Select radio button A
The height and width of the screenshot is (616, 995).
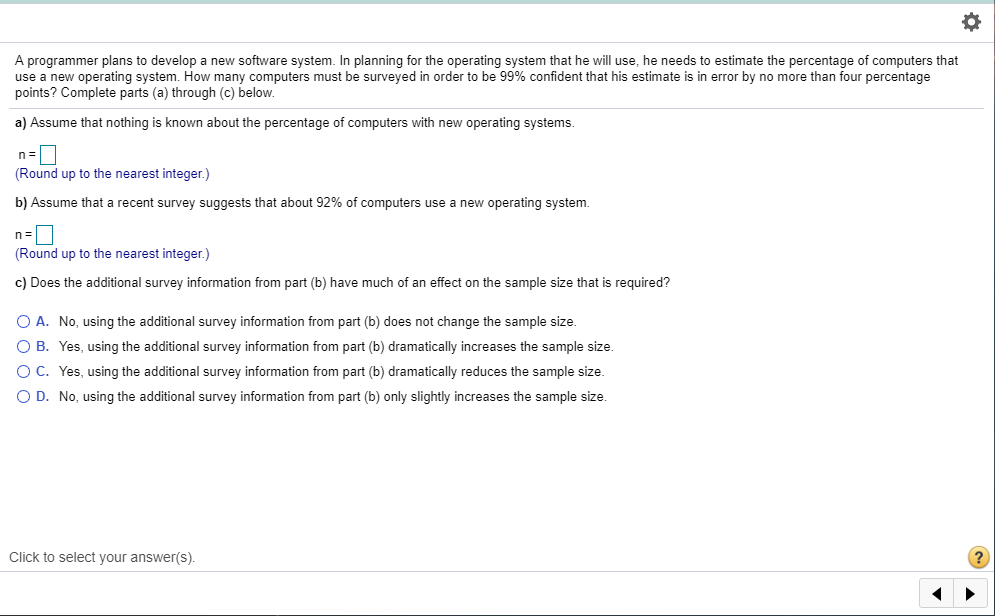pos(22,321)
